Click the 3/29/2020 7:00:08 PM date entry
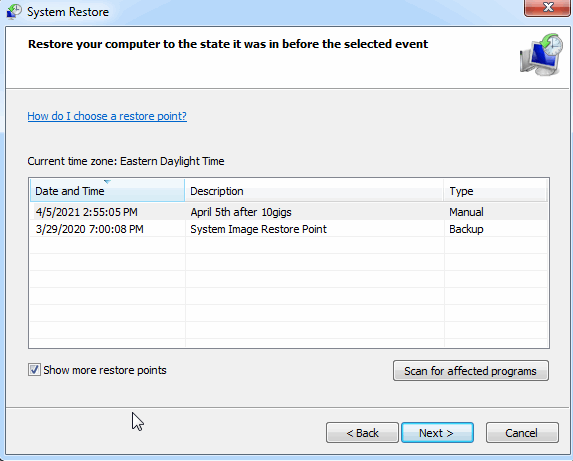The image size is (573, 461). [90, 229]
